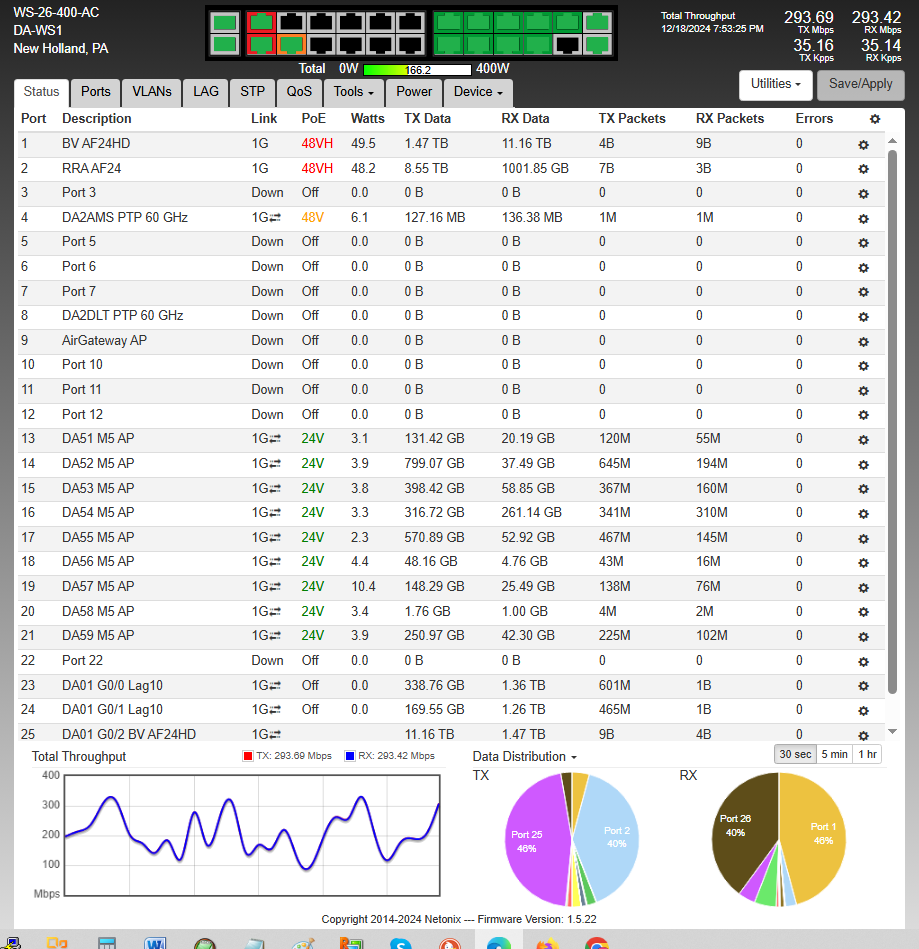Image resolution: width=919 pixels, height=949 pixels.
Task: Select the 30 sec graph interval
Action: [x=796, y=755]
